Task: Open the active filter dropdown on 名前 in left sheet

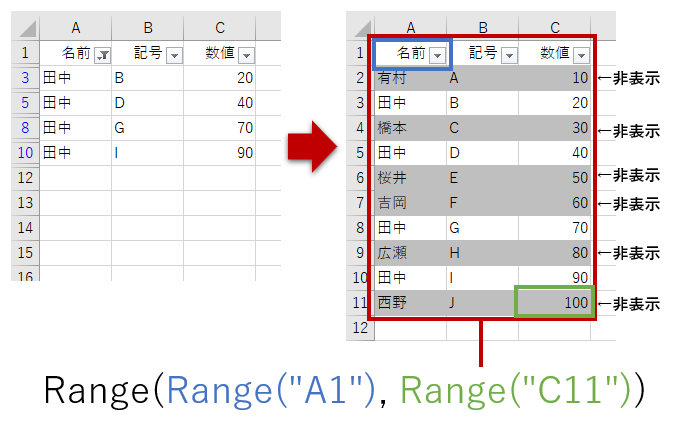Action: tap(102, 55)
